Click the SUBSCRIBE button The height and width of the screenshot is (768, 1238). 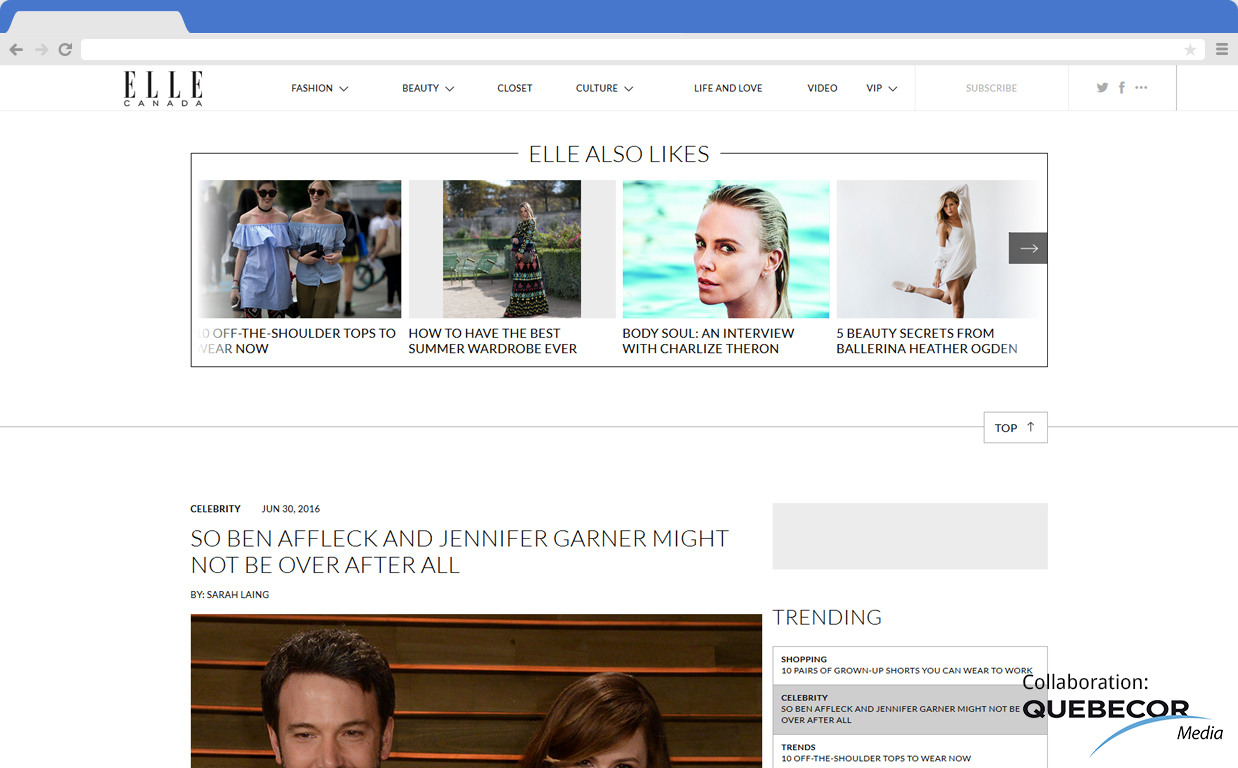pos(990,88)
